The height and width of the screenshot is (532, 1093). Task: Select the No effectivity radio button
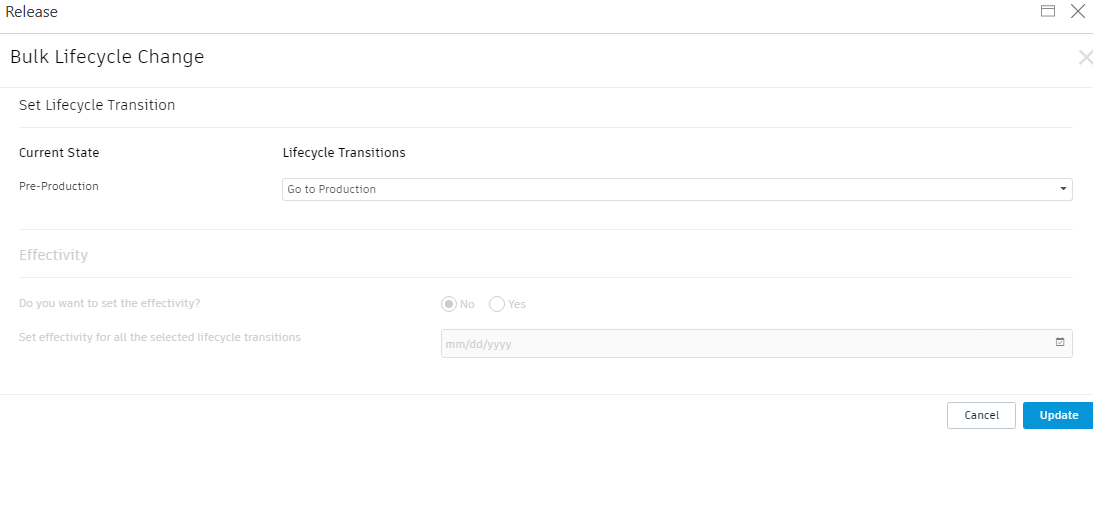[x=449, y=304]
